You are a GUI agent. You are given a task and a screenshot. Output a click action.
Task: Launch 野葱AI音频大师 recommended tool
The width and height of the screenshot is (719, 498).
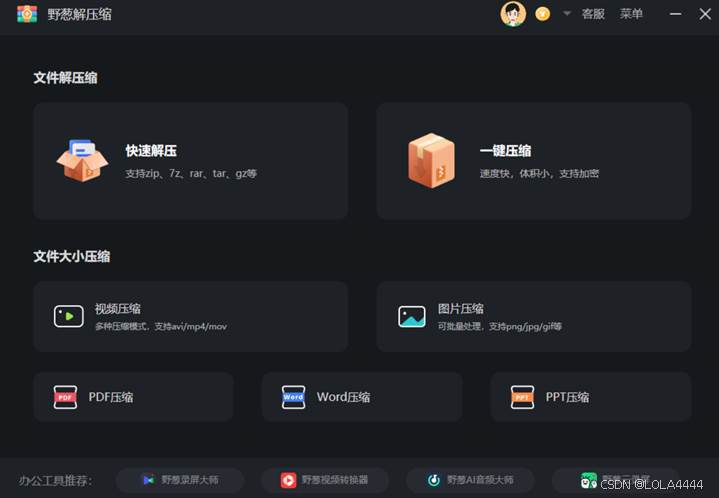coord(470,480)
